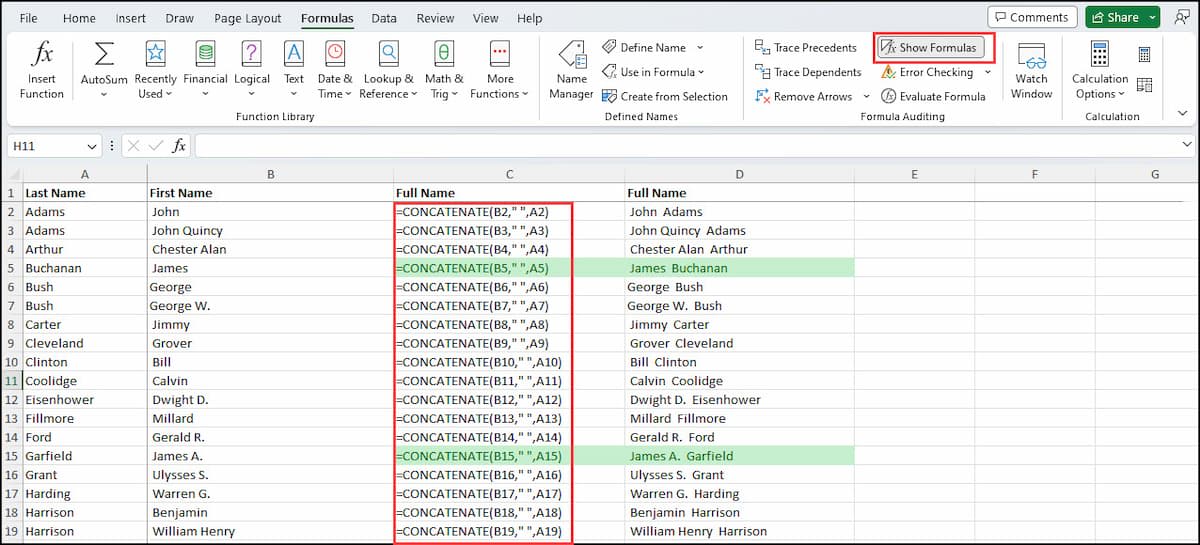1200x545 pixels.
Task: Switch to the Insert tab
Action: pos(130,18)
